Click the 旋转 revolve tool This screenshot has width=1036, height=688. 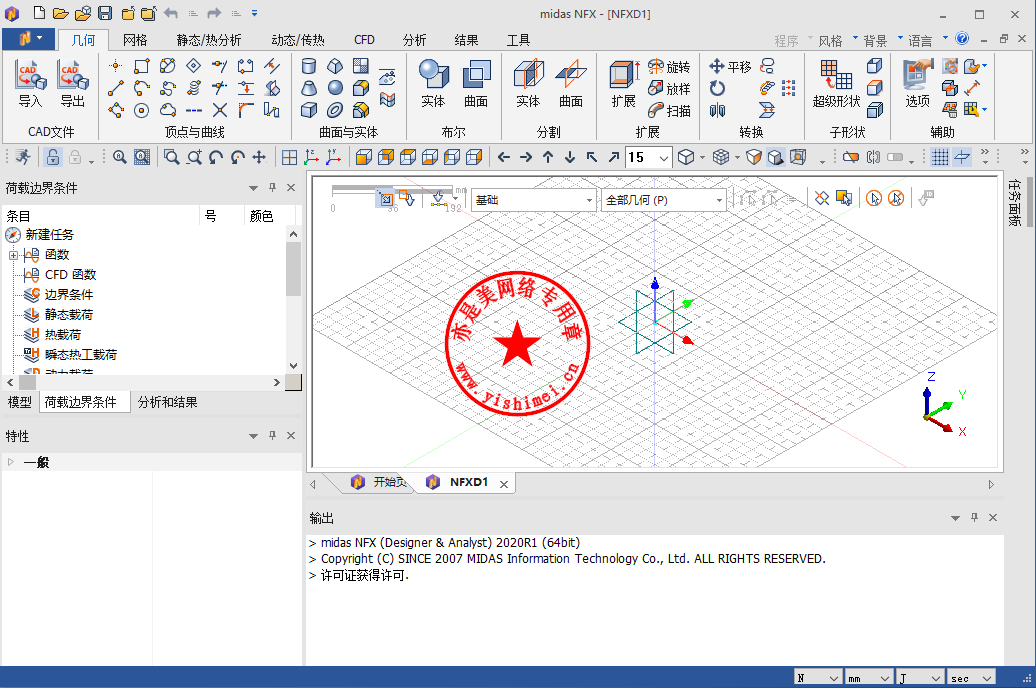pyautogui.click(x=669, y=67)
